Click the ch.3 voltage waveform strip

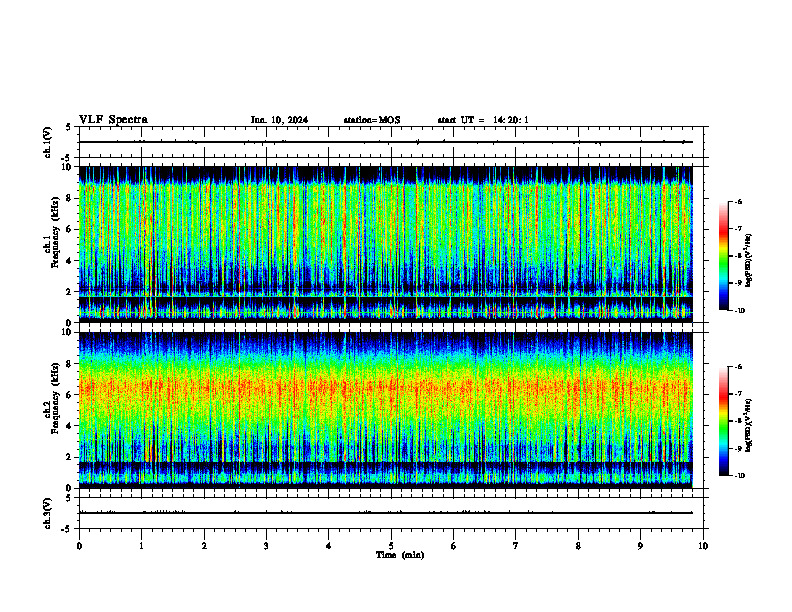[391, 513]
